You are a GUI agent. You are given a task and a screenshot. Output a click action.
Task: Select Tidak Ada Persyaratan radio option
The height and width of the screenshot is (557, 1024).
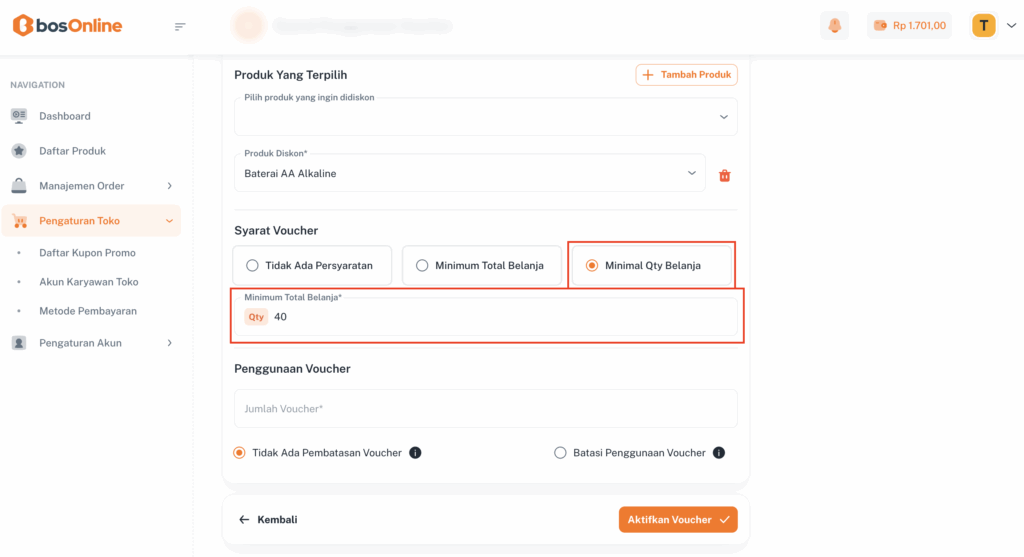(x=252, y=266)
